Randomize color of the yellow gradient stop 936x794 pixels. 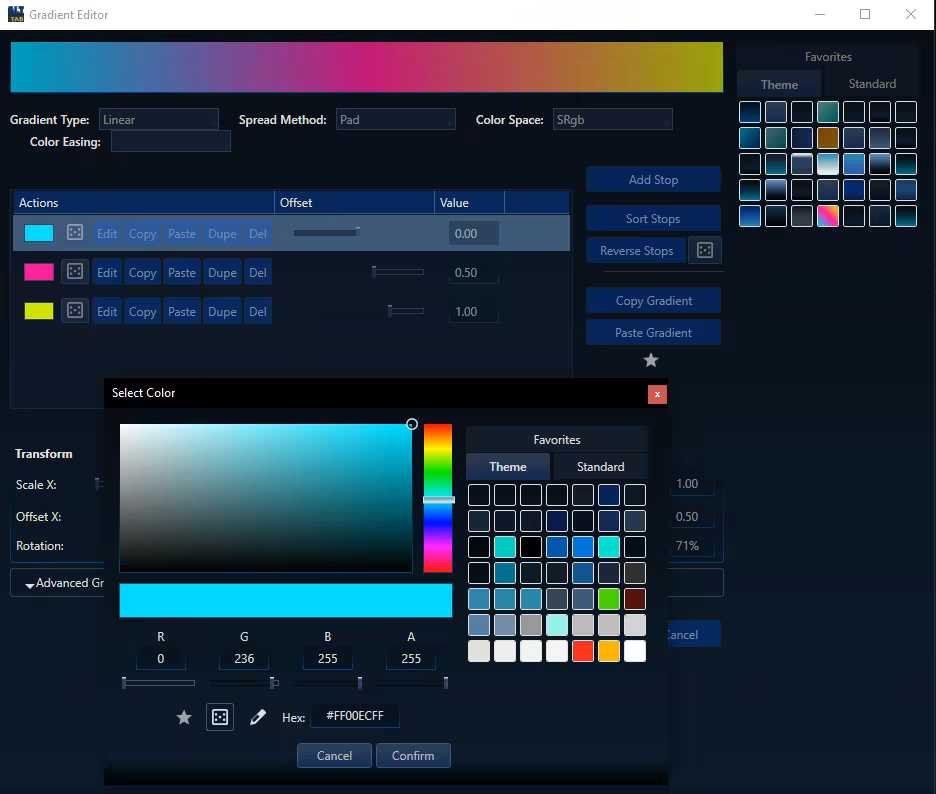75,311
